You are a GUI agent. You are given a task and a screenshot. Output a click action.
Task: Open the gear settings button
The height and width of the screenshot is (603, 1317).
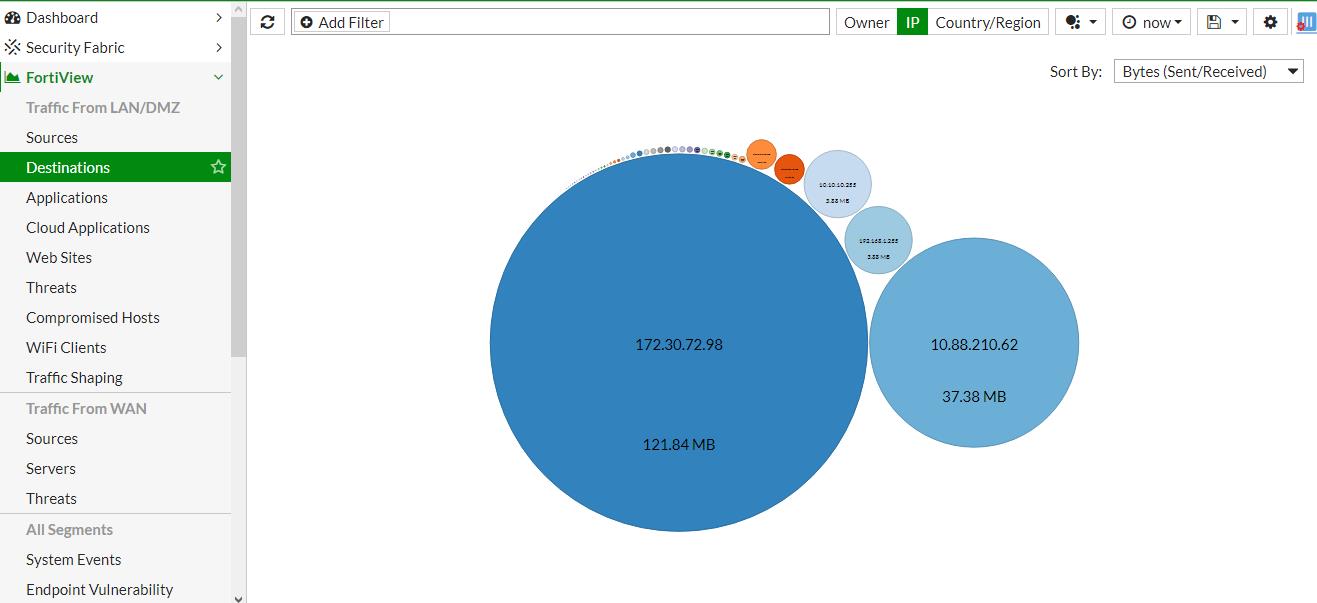pyautogui.click(x=1270, y=22)
